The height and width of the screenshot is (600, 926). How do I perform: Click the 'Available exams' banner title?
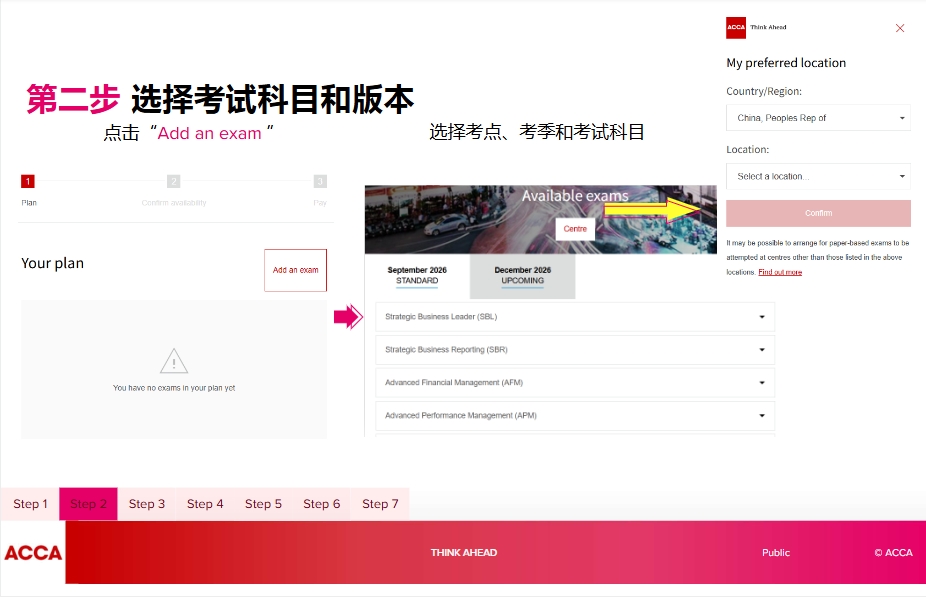point(575,196)
